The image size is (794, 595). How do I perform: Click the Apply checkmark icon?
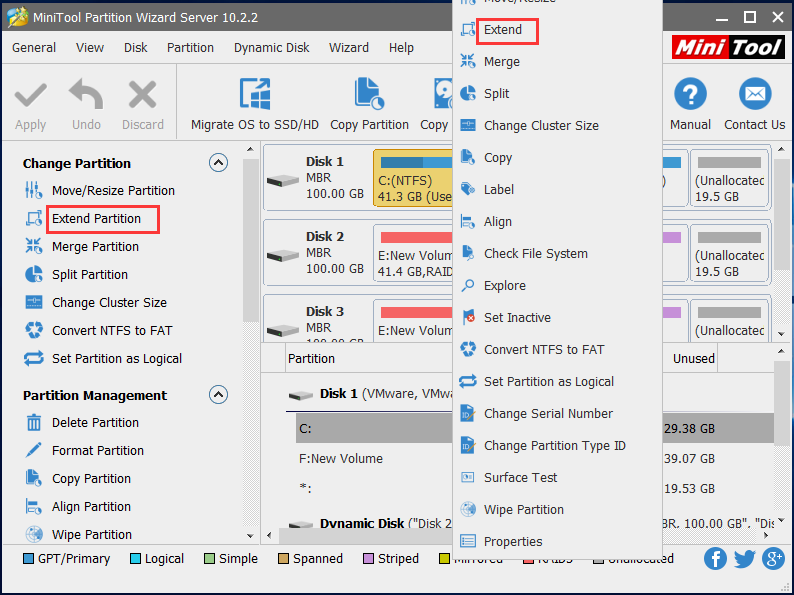click(x=30, y=95)
